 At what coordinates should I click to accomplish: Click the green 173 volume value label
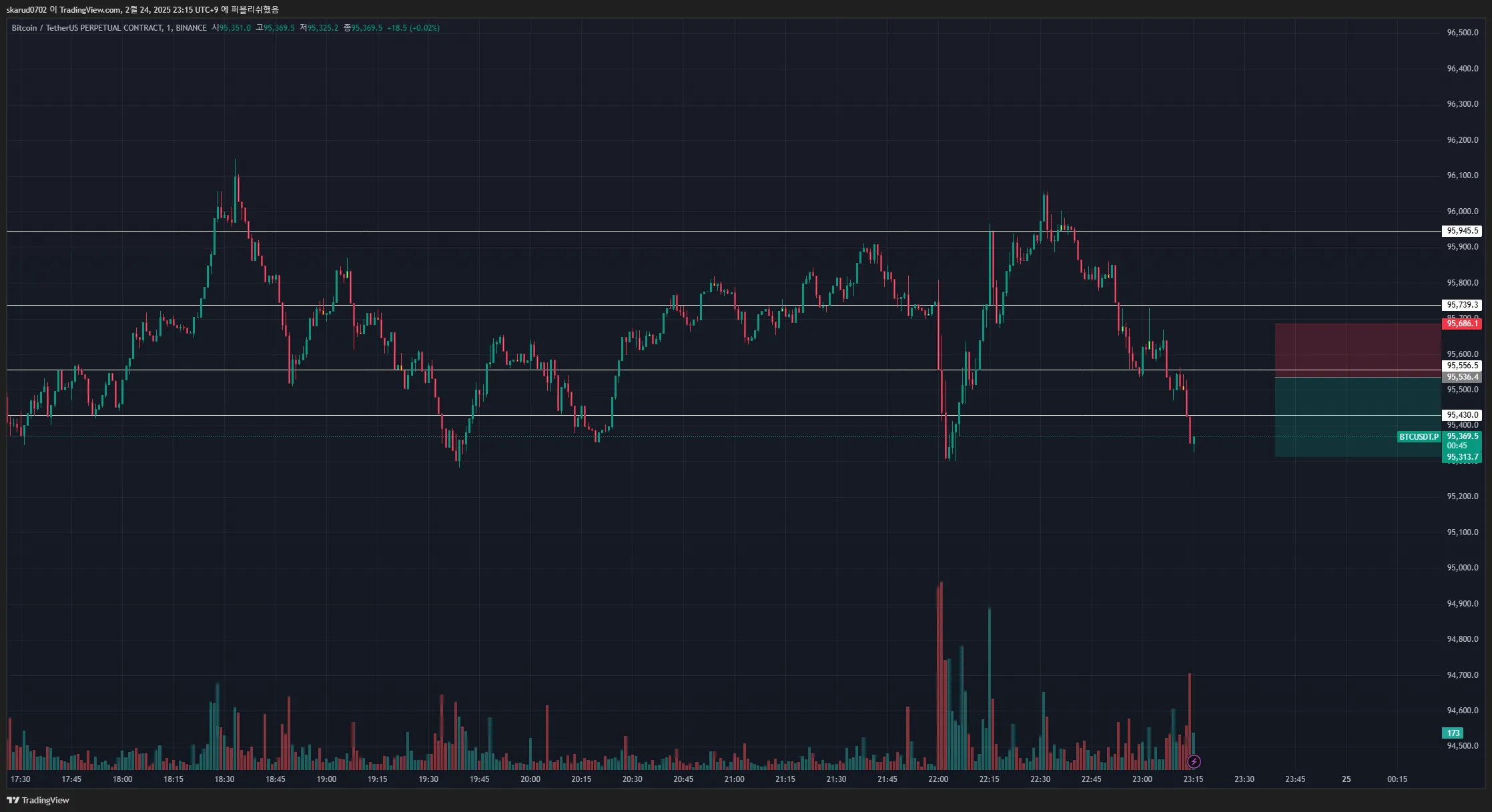click(1453, 733)
